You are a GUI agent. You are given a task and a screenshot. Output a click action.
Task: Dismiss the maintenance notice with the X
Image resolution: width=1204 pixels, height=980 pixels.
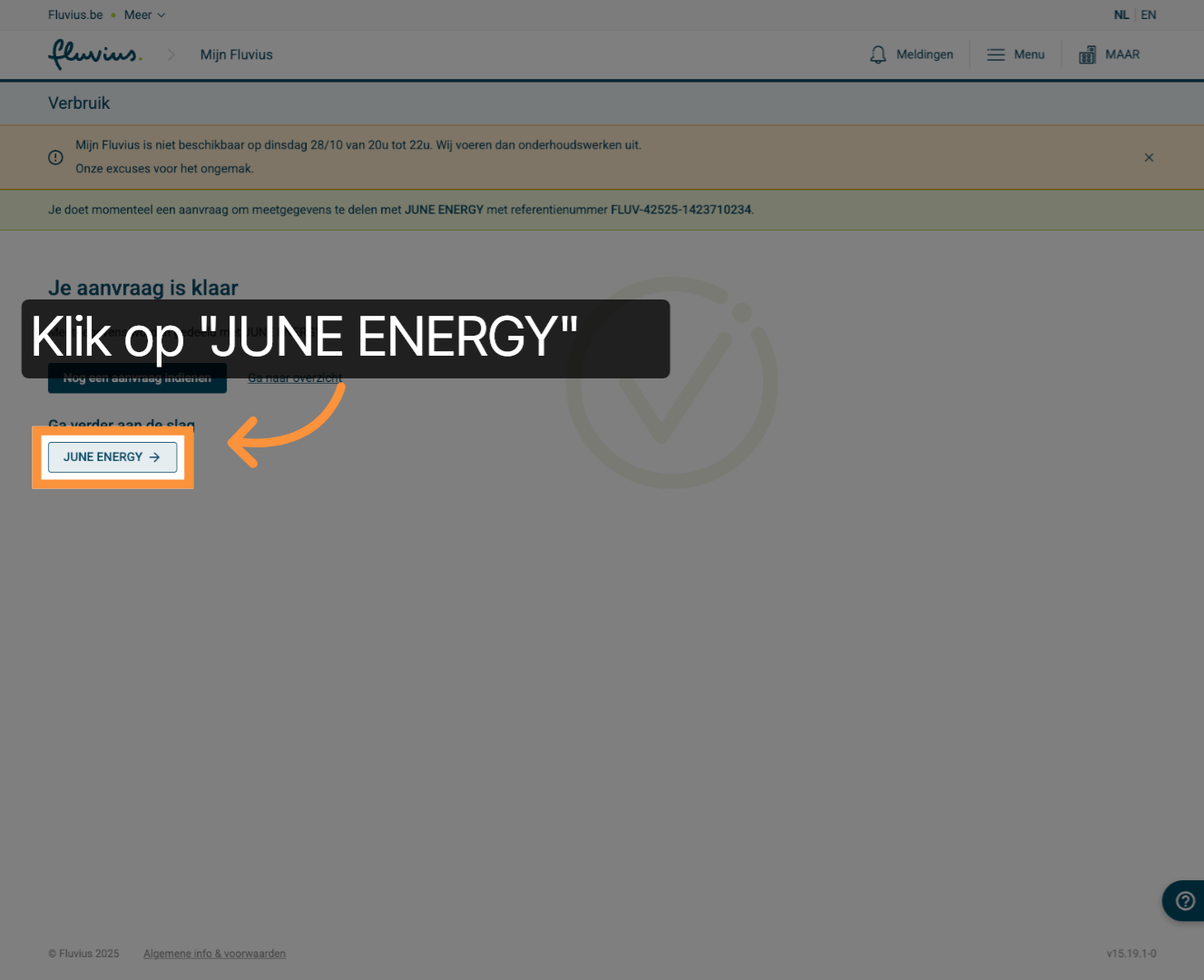[1149, 157]
